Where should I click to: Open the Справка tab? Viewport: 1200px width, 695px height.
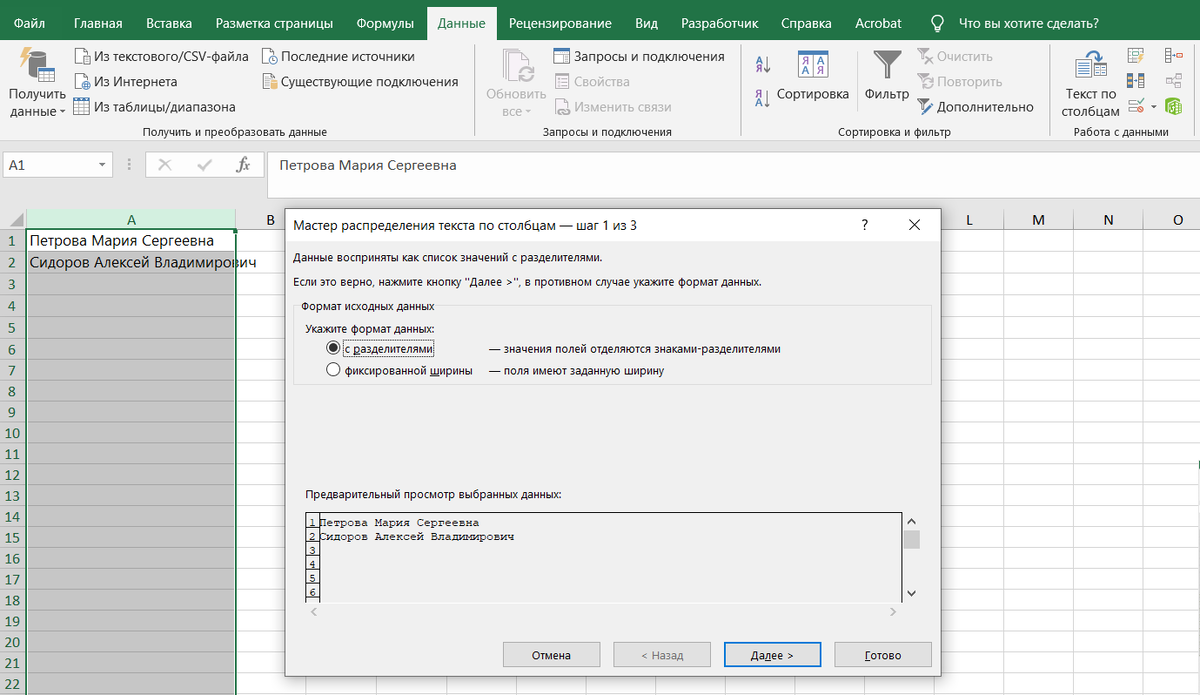coord(806,23)
